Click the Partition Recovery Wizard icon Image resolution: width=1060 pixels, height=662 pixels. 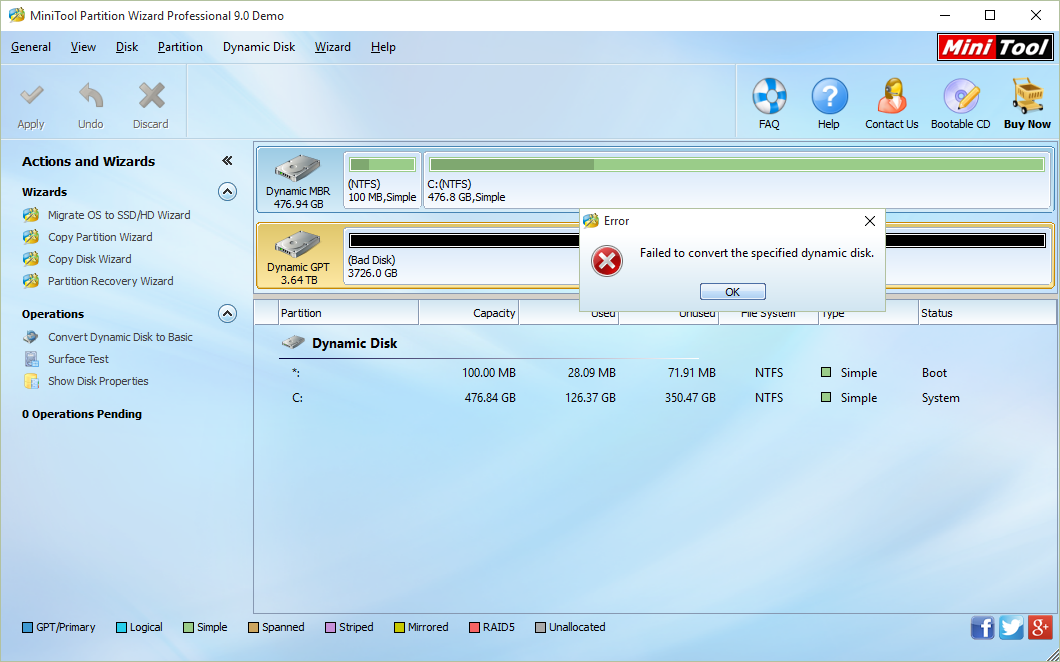[x=31, y=281]
